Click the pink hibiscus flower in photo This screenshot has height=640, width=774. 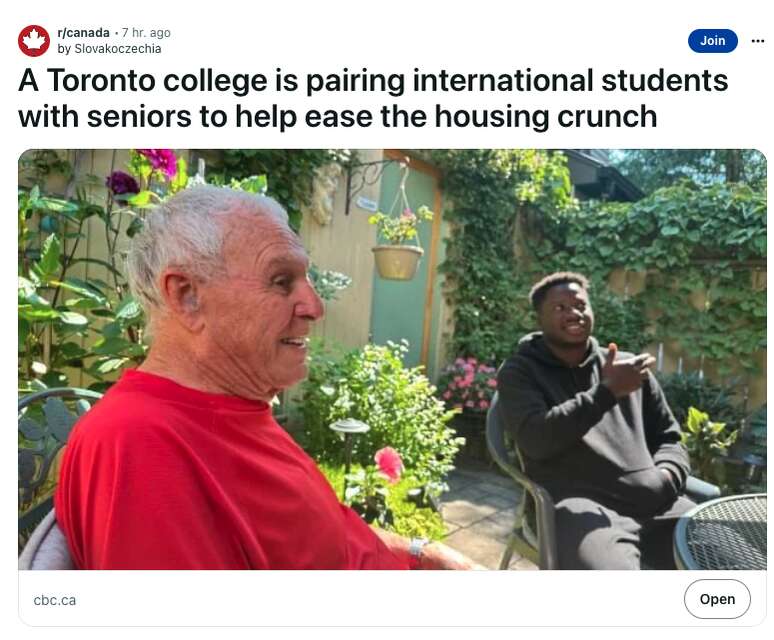(x=389, y=464)
